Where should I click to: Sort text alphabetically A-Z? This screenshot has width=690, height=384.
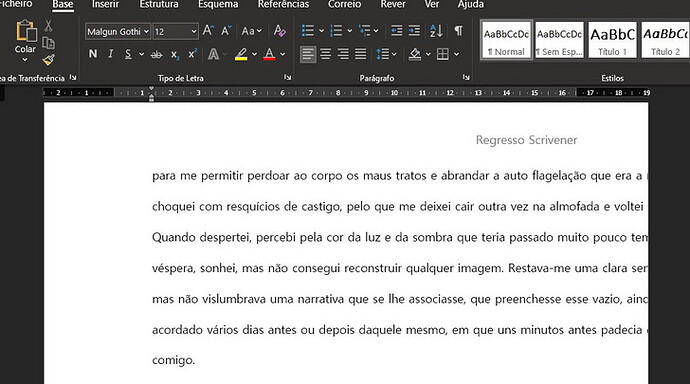pyautogui.click(x=436, y=31)
